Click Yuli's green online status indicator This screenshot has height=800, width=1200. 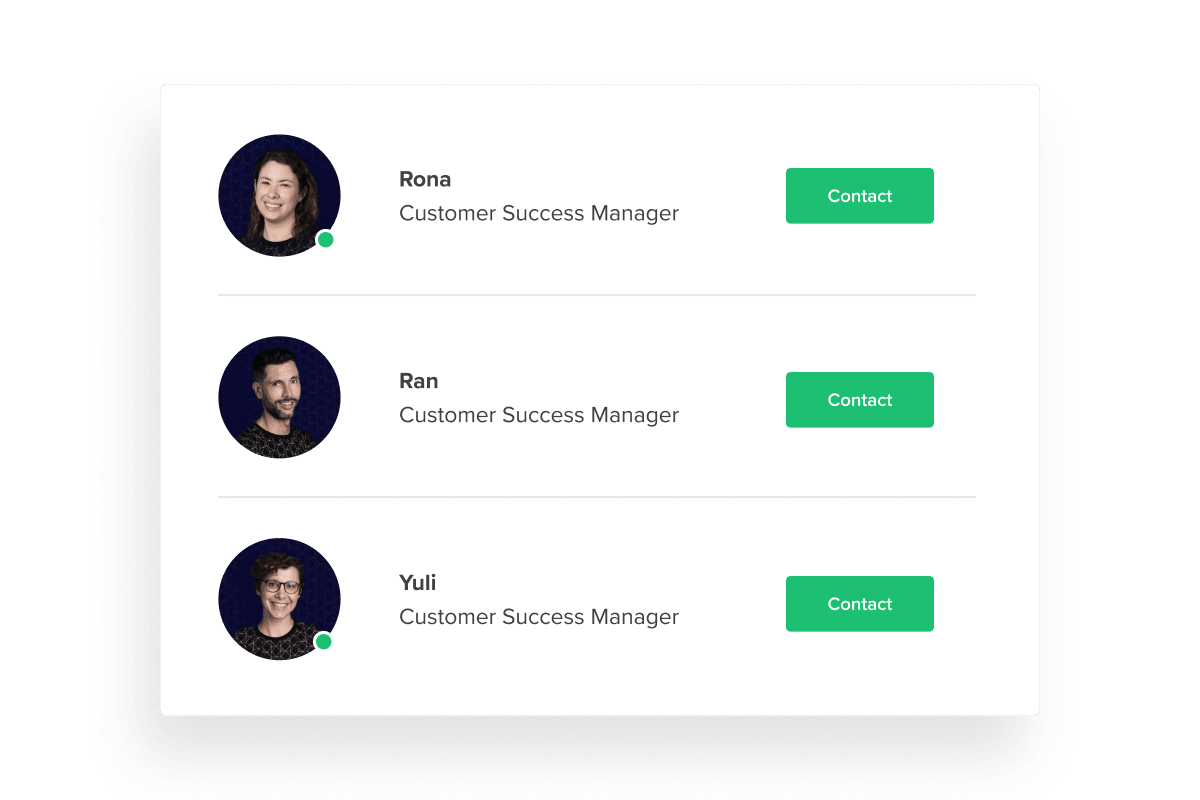point(323,641)
